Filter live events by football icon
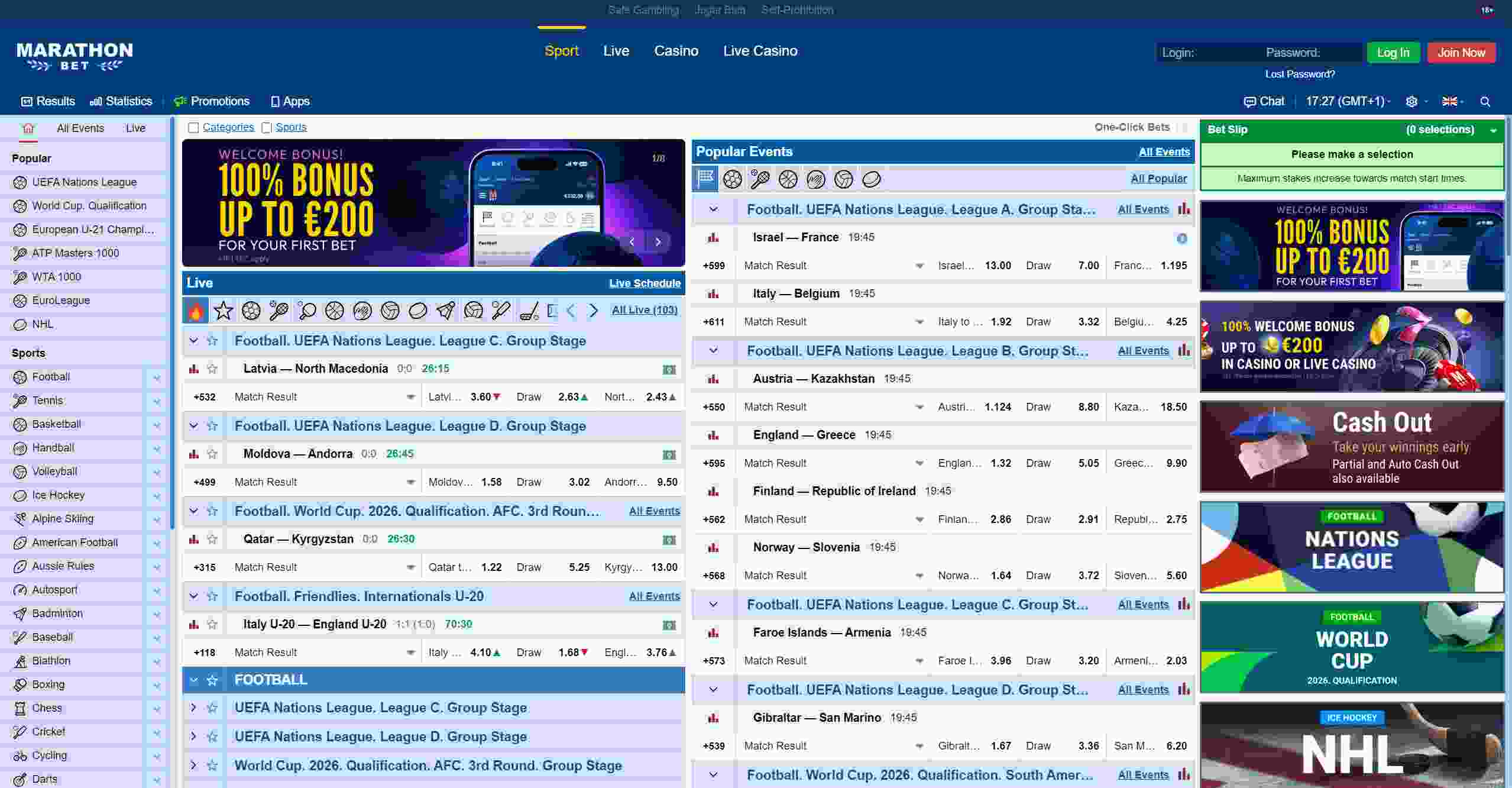Screen dimensions: 1512x788 click(x=251, y=310)
